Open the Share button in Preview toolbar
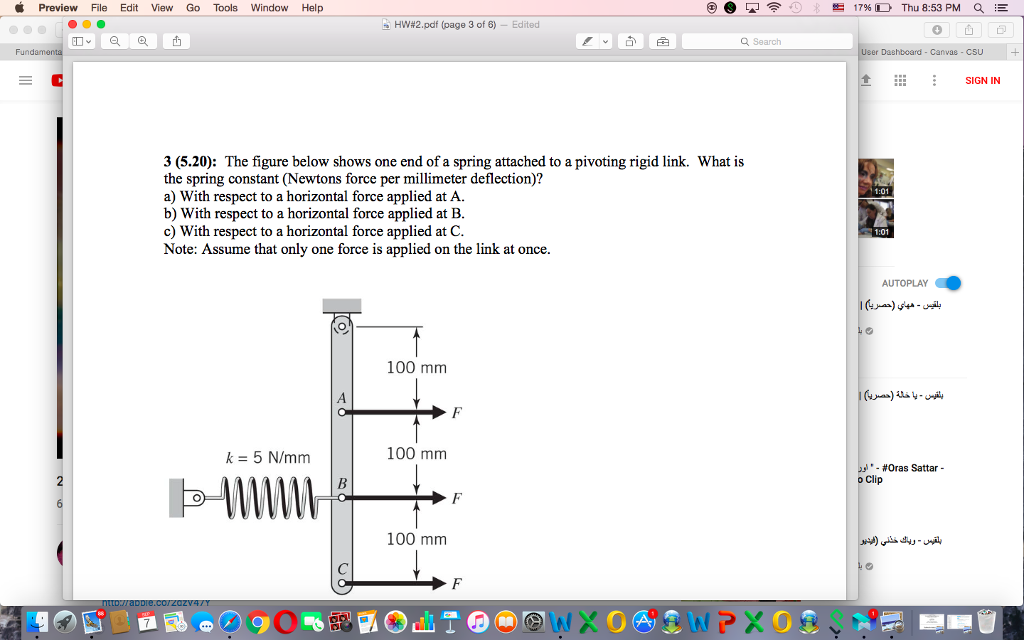 pyautogui.click(x=176, y=41)
